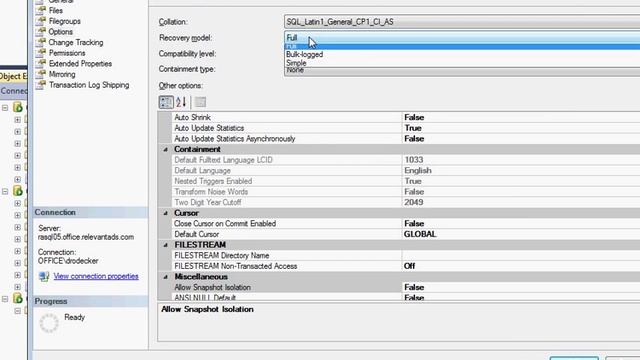Viewport: 640px width, 360px height.
Task: Select Two Digit Year Cutoff row
Action: click(x=406, y=202)
